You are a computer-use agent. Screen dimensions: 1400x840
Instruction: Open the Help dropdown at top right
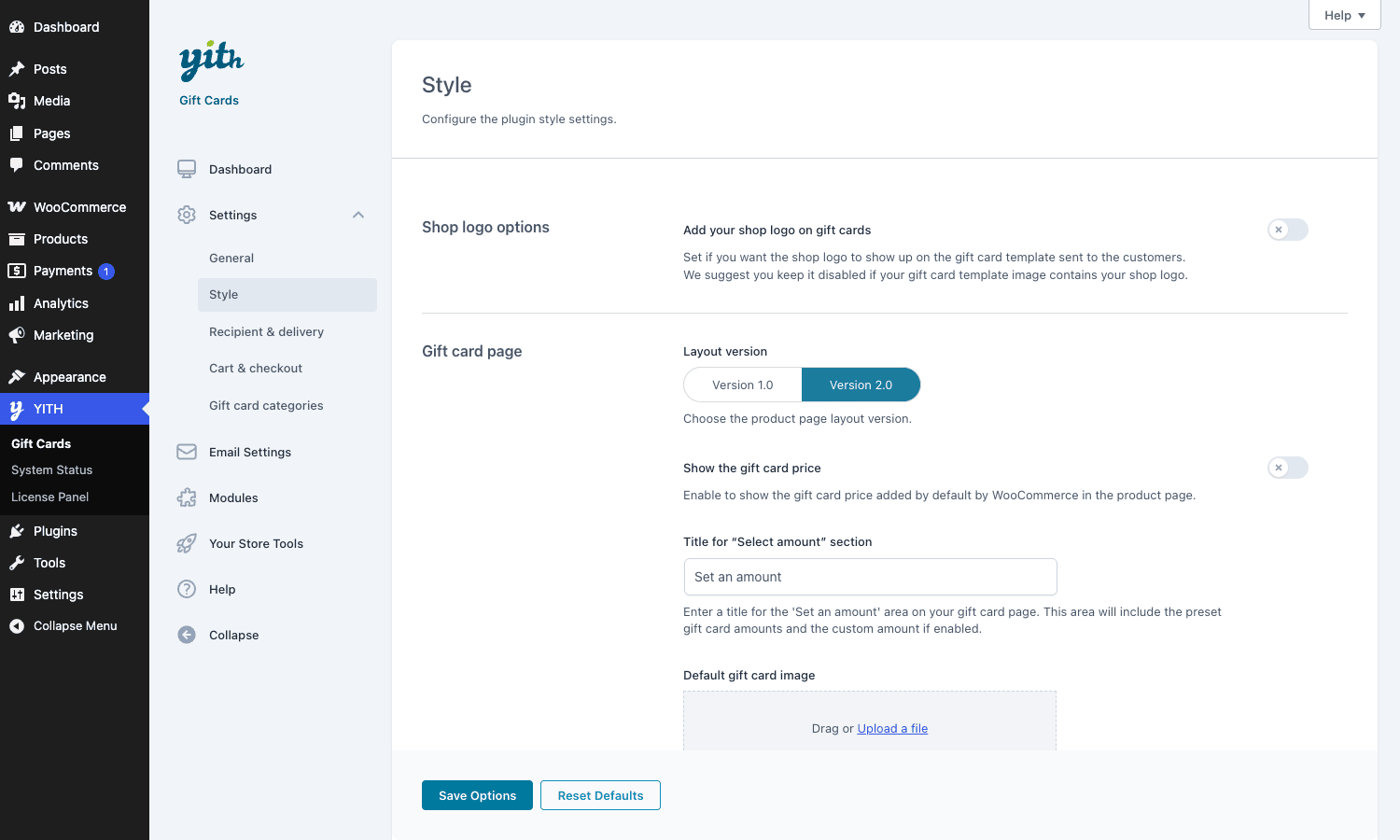(x=1344, y=15)
